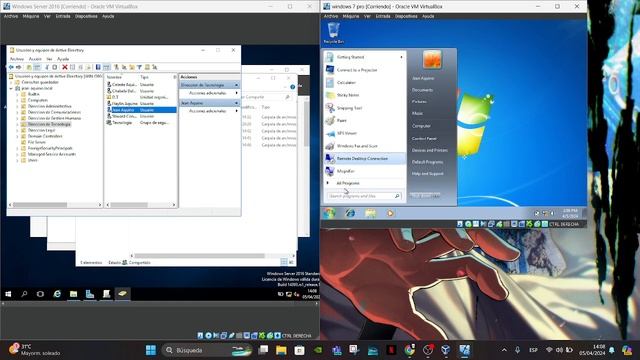This screenshot has height=360, width=640.
Task: Open Help and Support in Start menu
Action: (427, 174)
